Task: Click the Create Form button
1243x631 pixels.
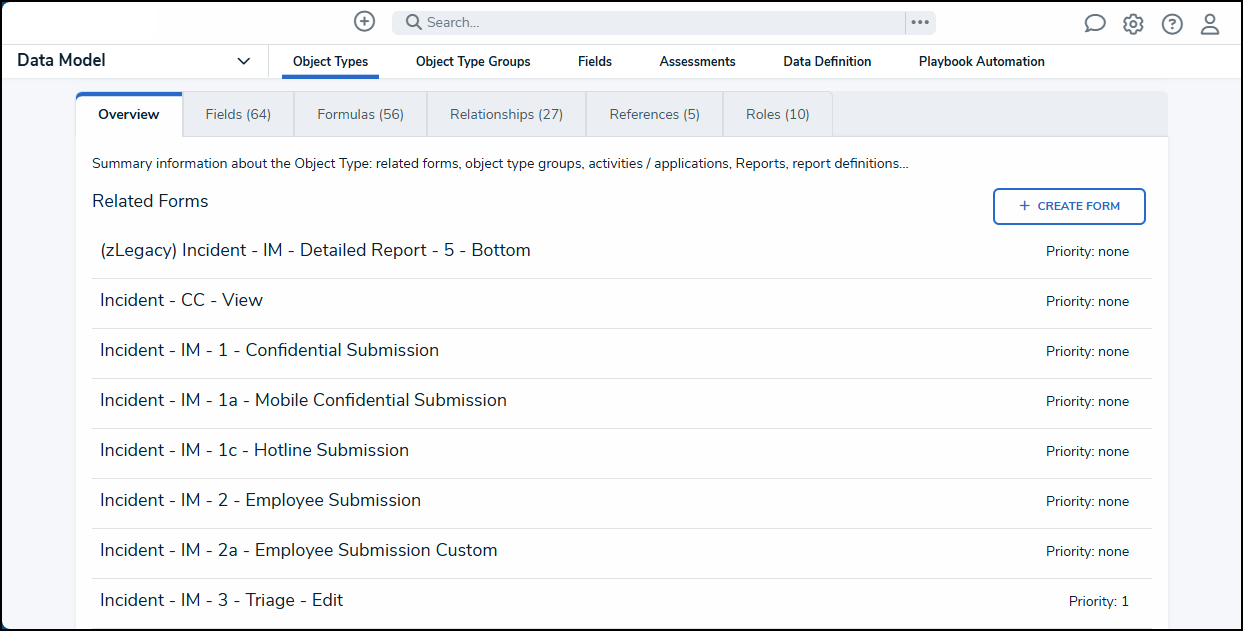Action: coord(1069,206)
